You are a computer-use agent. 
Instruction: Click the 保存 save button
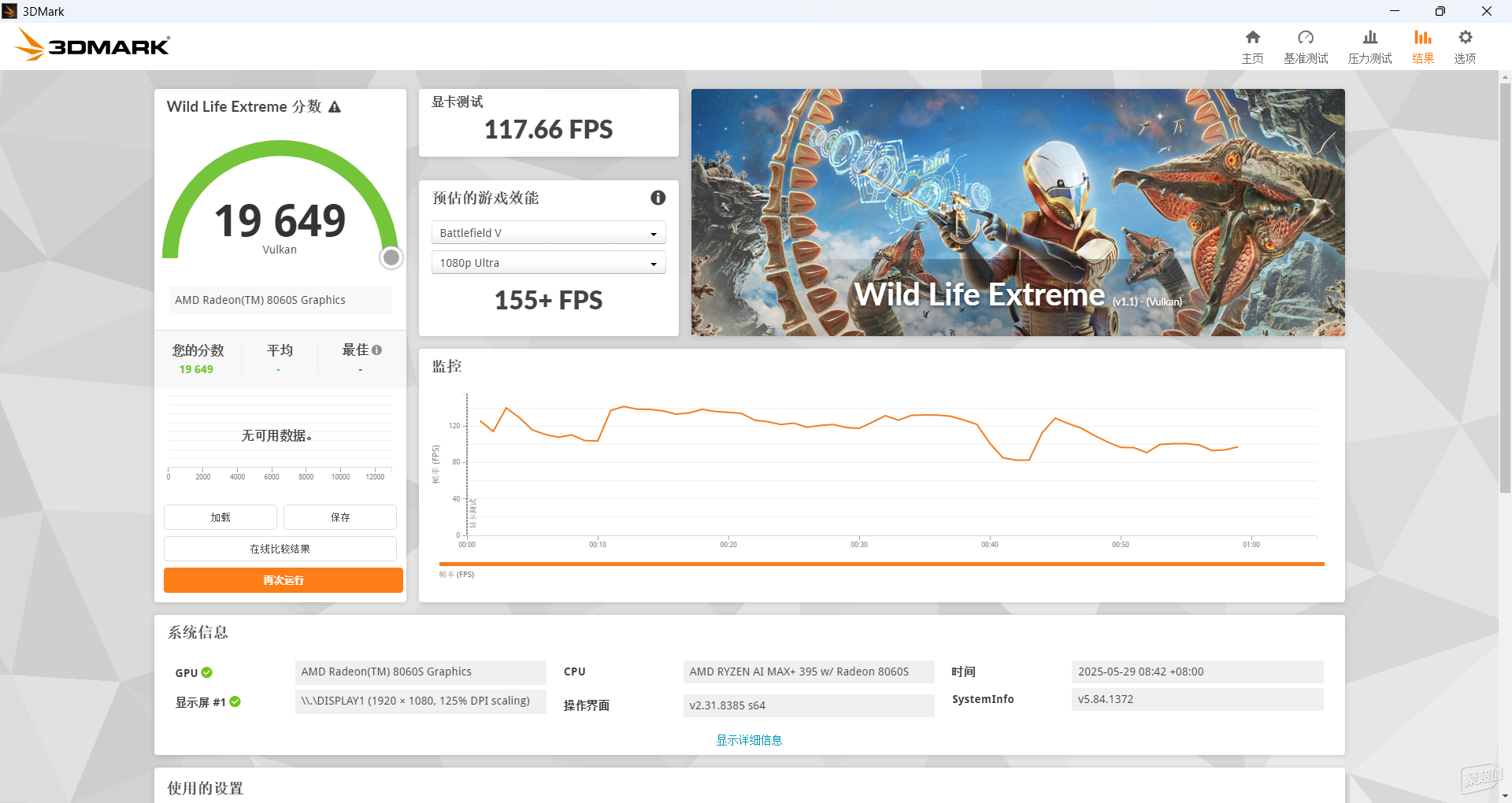340,517
